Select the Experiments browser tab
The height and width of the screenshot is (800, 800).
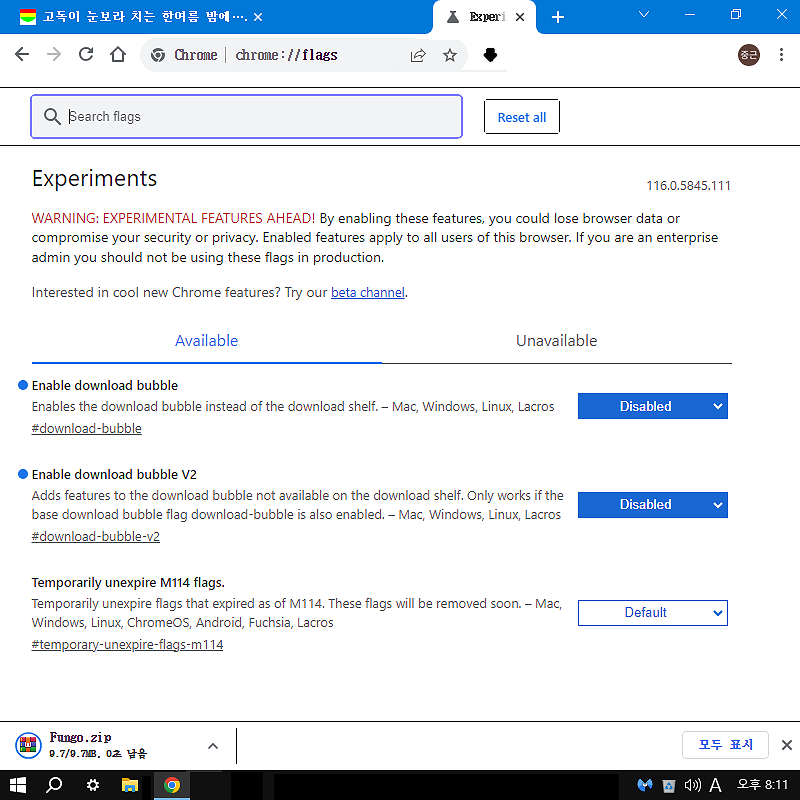[x=484, y=17]
